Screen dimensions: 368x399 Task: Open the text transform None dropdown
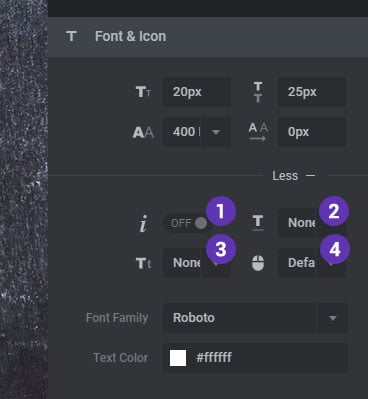[197, 263]
